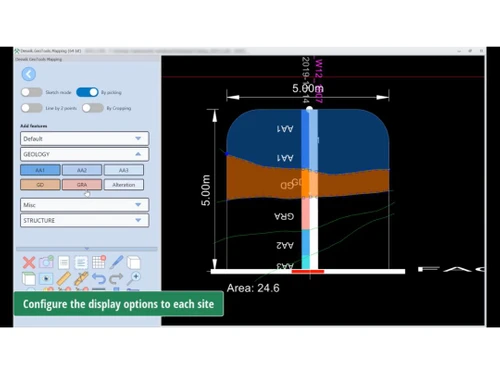This screenshot has width=500, height=375.
Task: Select the AA2 geology button
Action: point(82,170)
